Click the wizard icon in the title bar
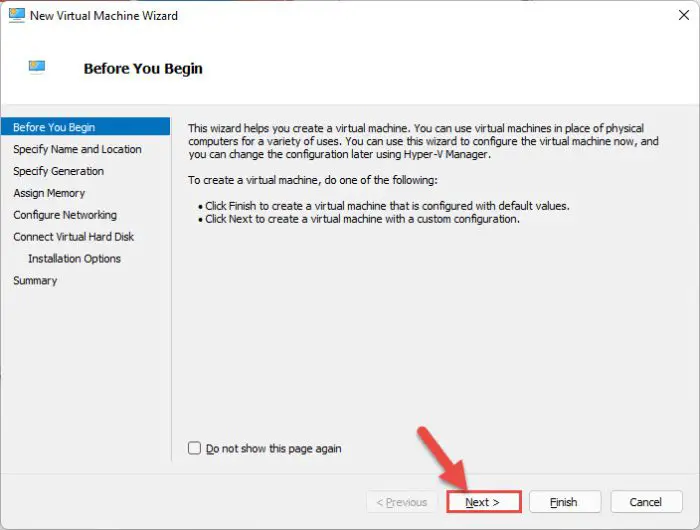700x530 pixels. (16, 16)
